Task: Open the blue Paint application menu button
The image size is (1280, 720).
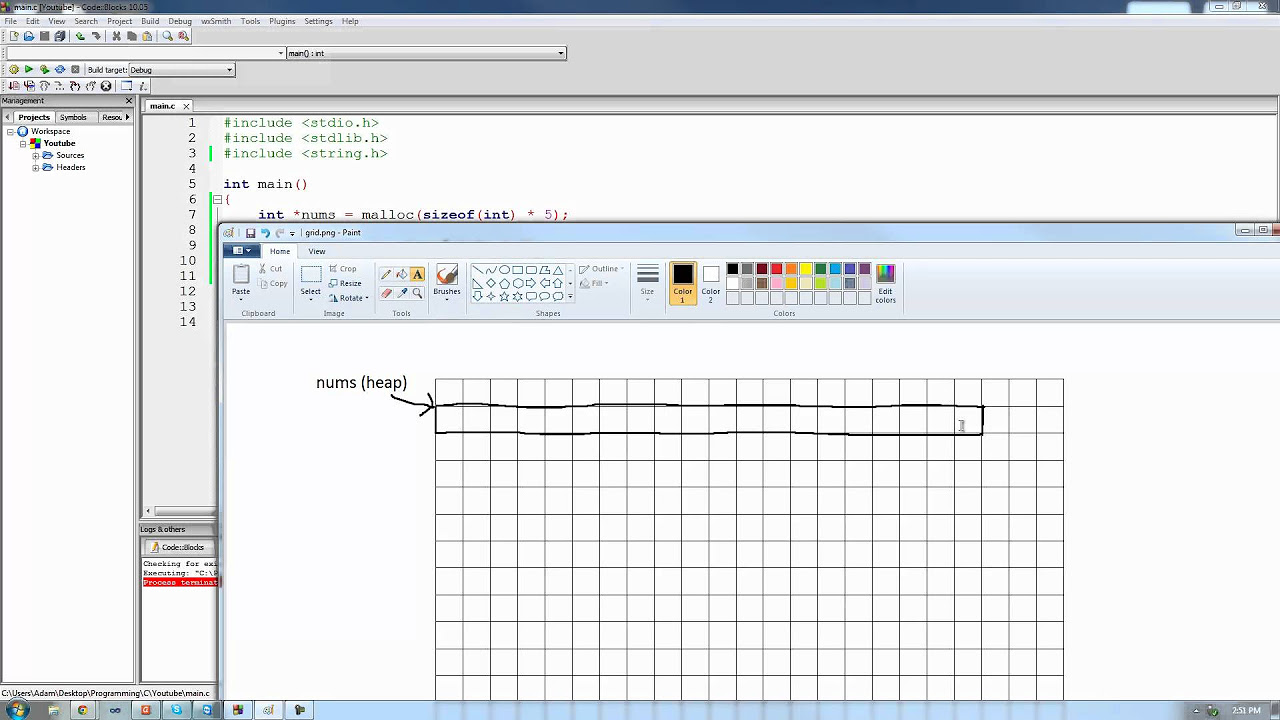Action: click(x=241, y=251)
